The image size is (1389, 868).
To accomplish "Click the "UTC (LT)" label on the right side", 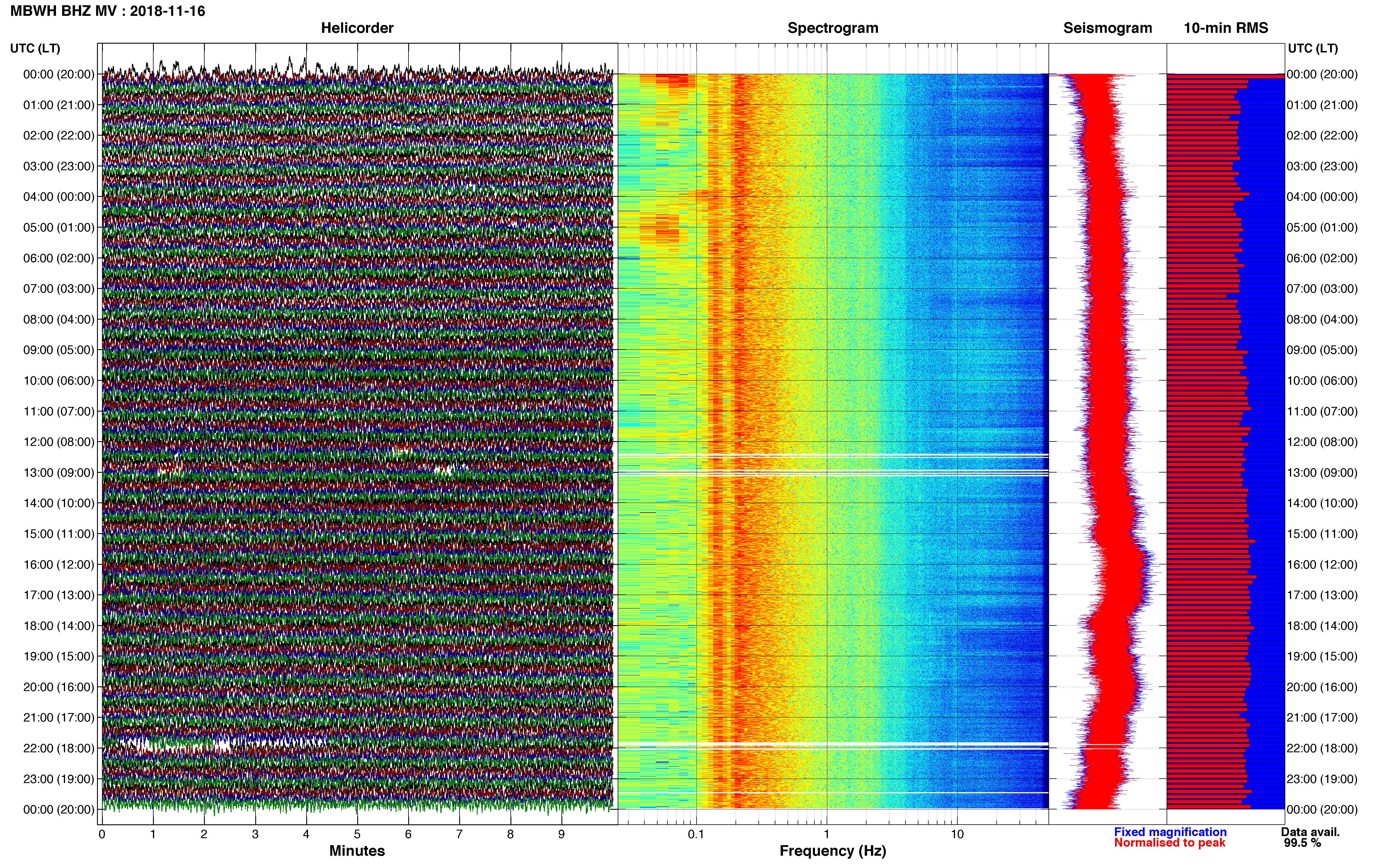I will (x=1313, y=48).
